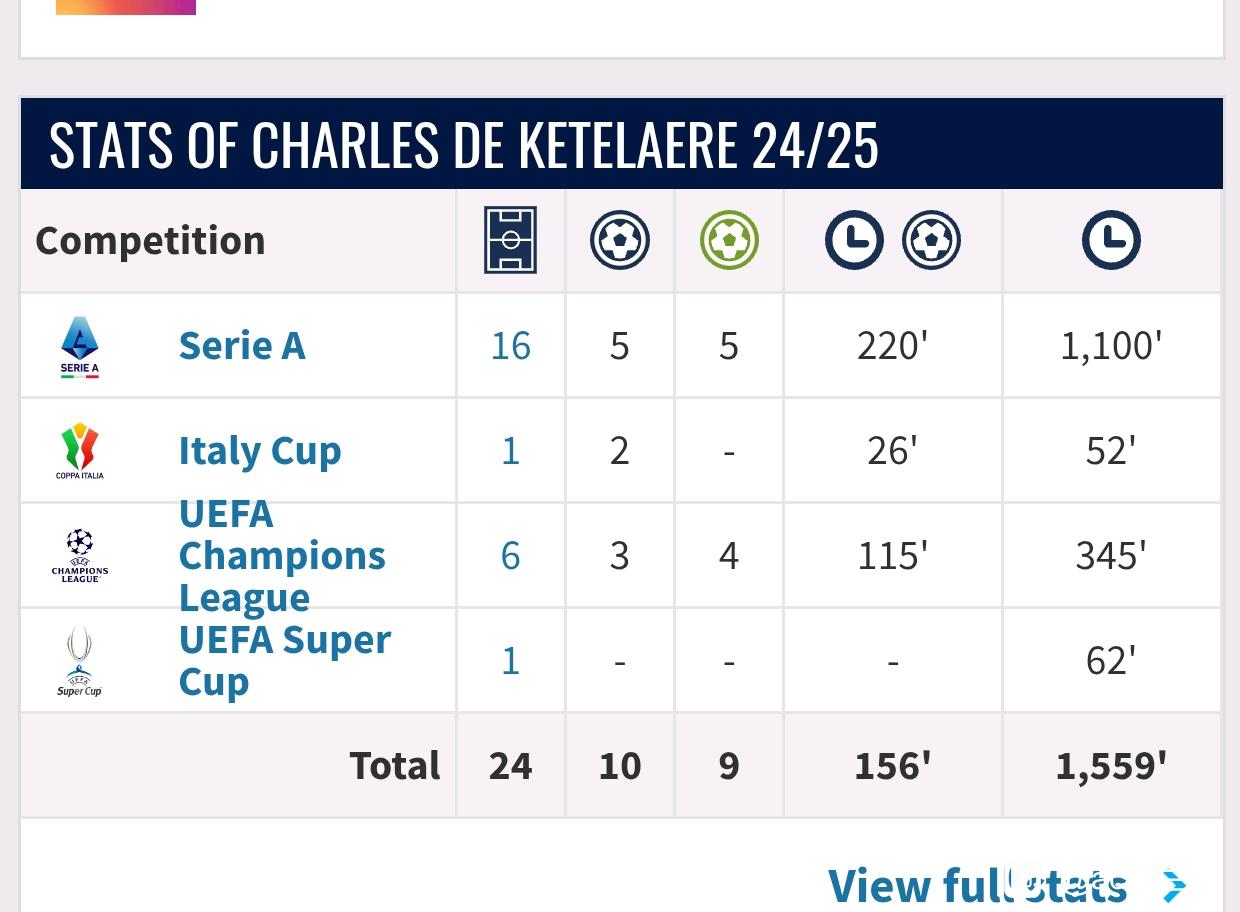Open the Italy Cup competition link
Image resolution: width=1240 pixels, height=912 pixels.
tap(260, 450)
